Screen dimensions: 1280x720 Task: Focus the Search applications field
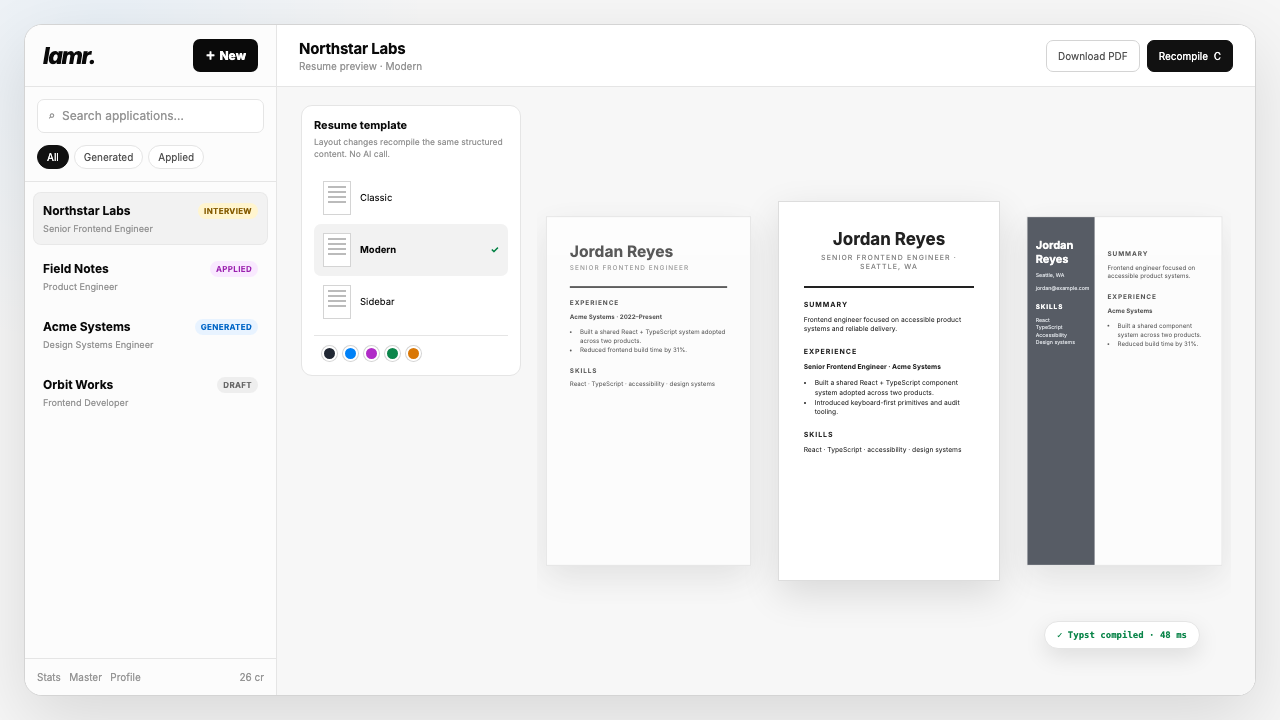[150, 116]
